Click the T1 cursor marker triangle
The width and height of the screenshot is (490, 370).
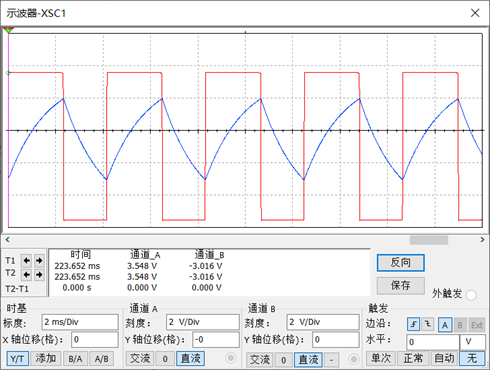[8, 30]
